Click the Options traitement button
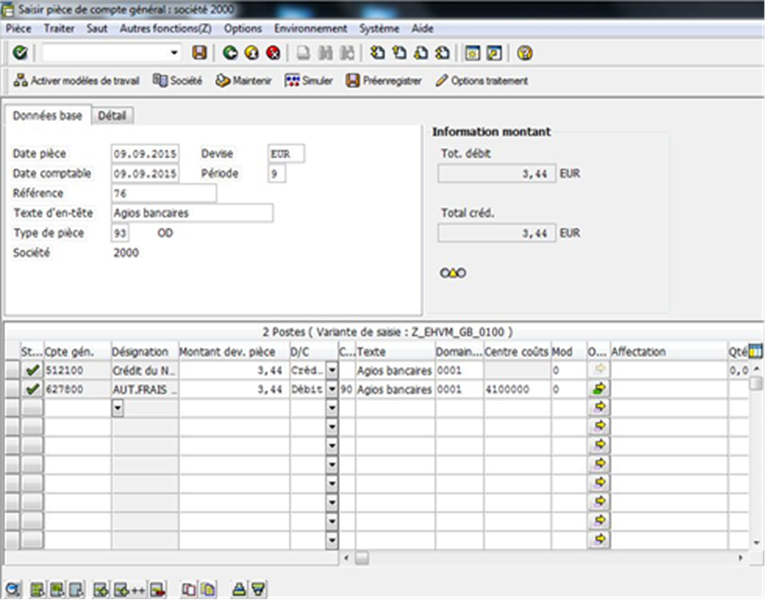 click(x=482, y=80)
